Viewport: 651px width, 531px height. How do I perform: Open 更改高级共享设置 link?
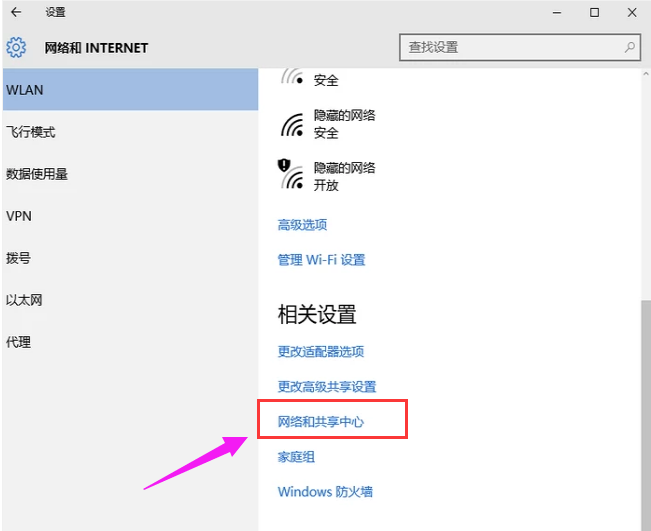(326, 387)
